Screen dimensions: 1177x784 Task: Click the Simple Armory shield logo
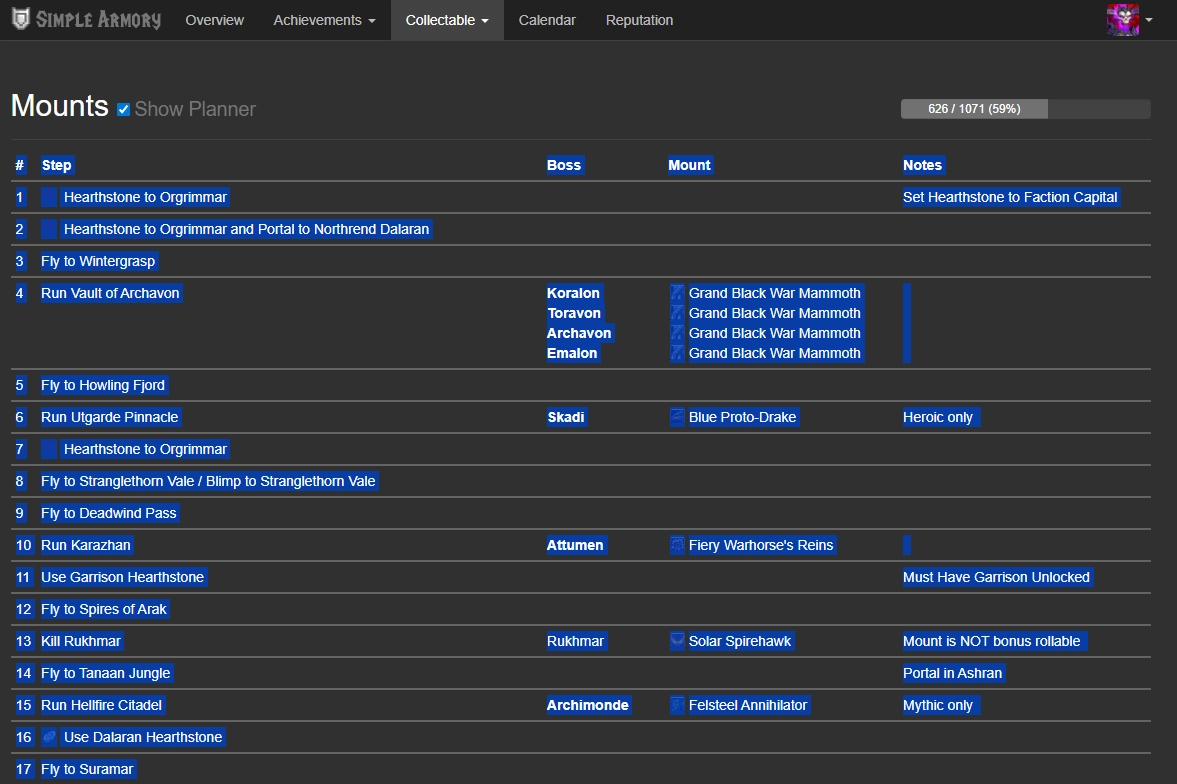point(21,19)
